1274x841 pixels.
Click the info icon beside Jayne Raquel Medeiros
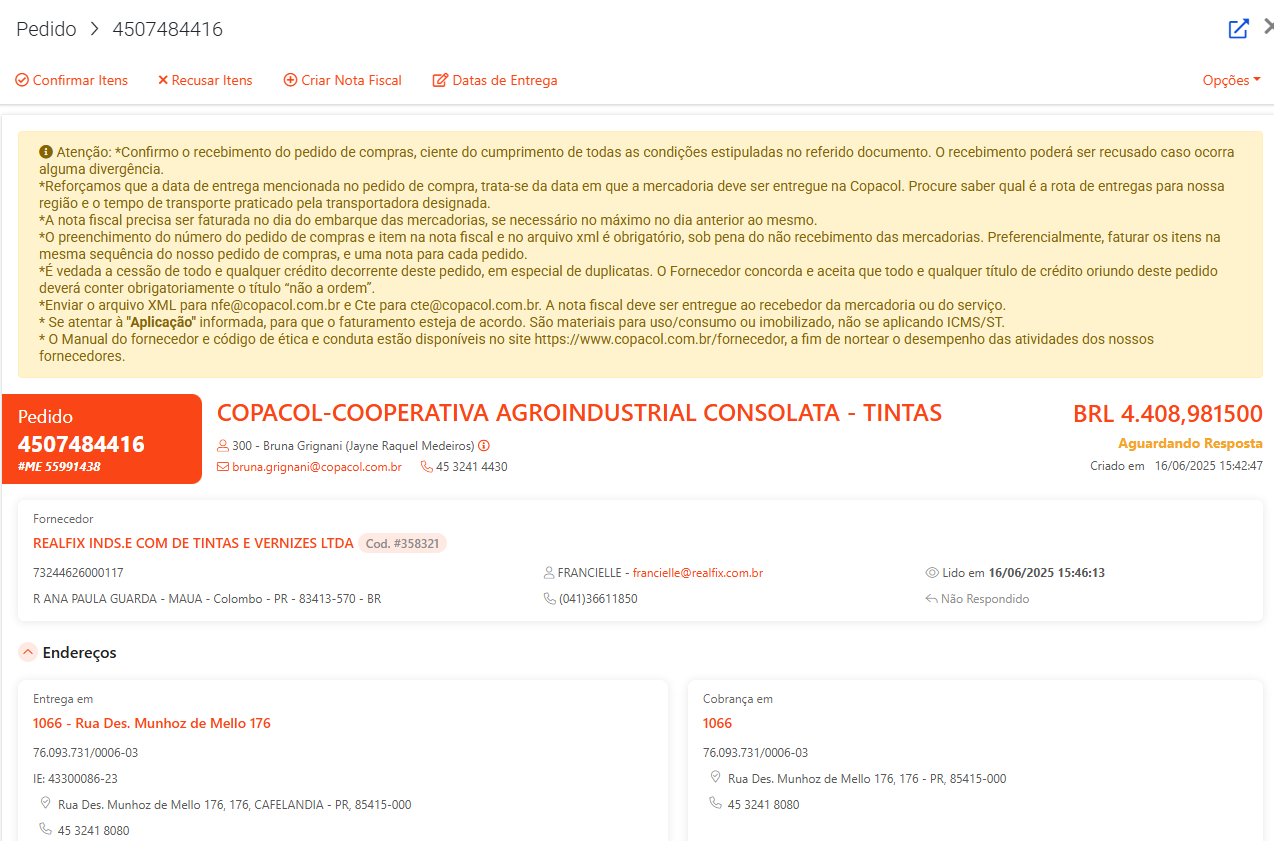pyautogui.click(x=484, y=446)
